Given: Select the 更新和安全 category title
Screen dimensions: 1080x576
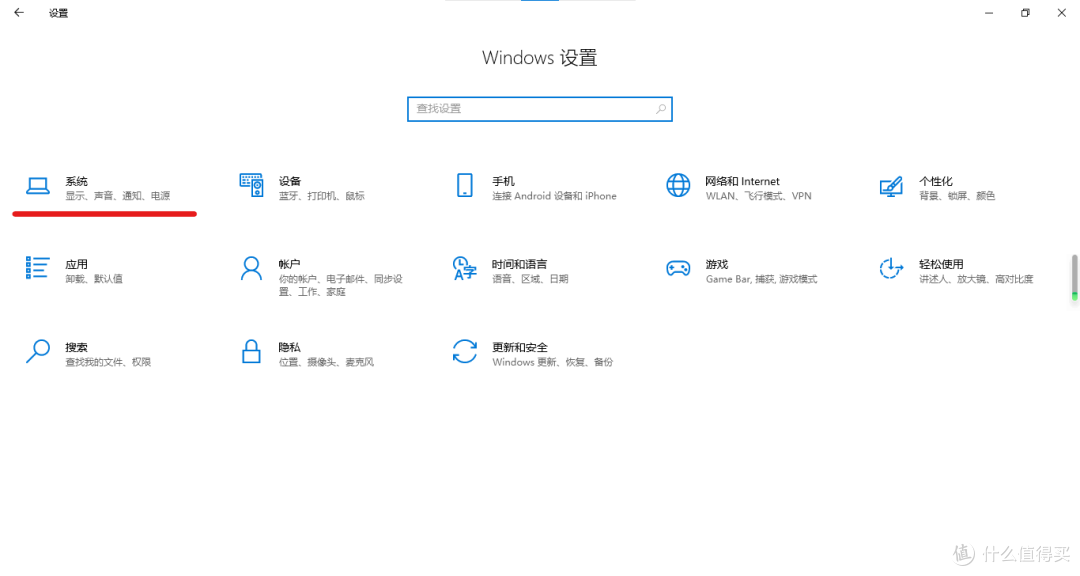Looking at the screenshot, I should [520, 347].
